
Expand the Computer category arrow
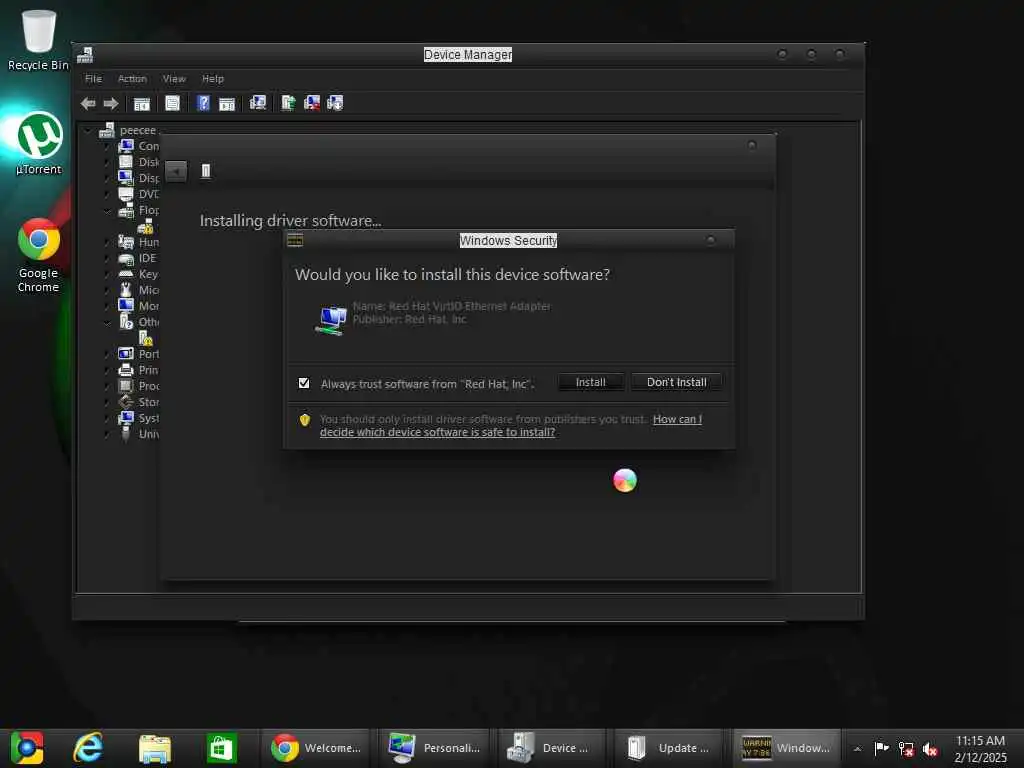point(108,146)
